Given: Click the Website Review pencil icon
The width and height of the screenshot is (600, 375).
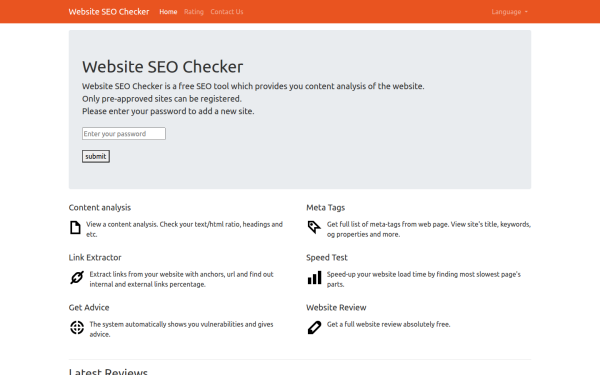Looking at the screenshot, I should pos(314,328).
